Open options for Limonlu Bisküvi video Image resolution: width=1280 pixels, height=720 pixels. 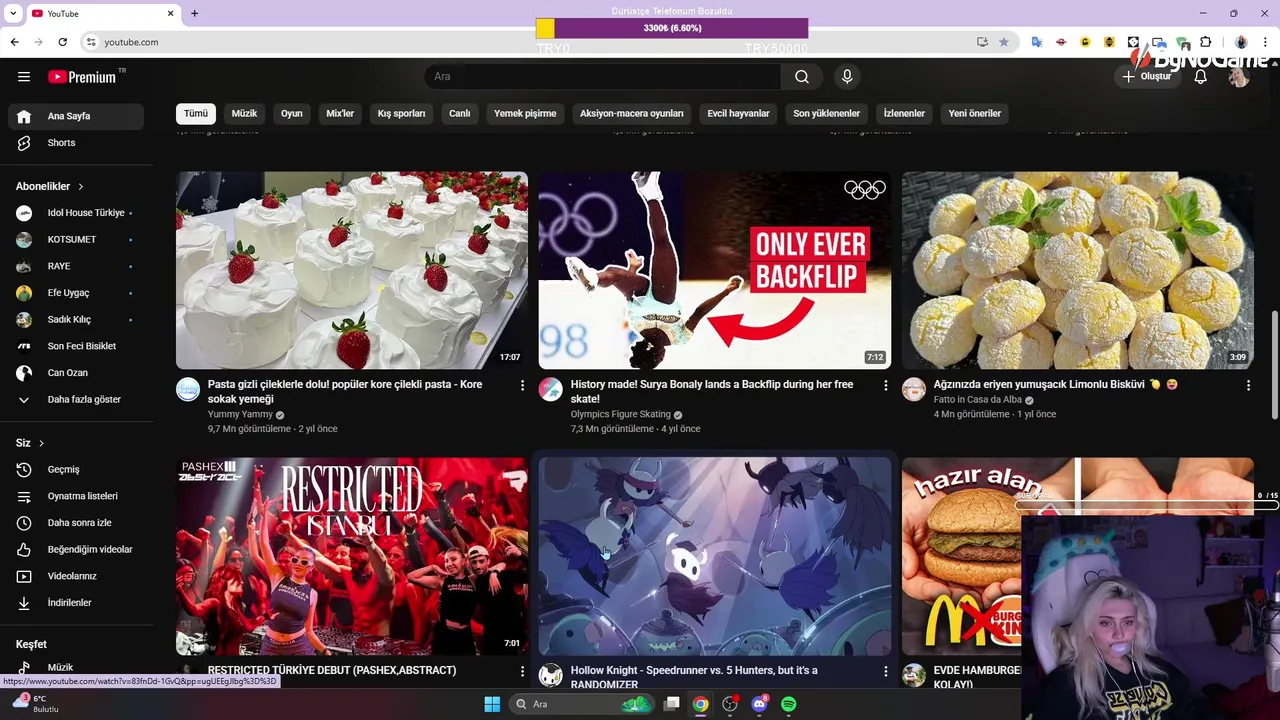(x=1248, y=385)
